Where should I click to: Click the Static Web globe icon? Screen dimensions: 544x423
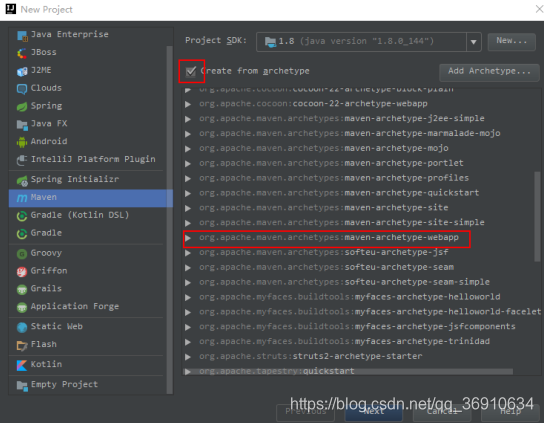point(22,327)
